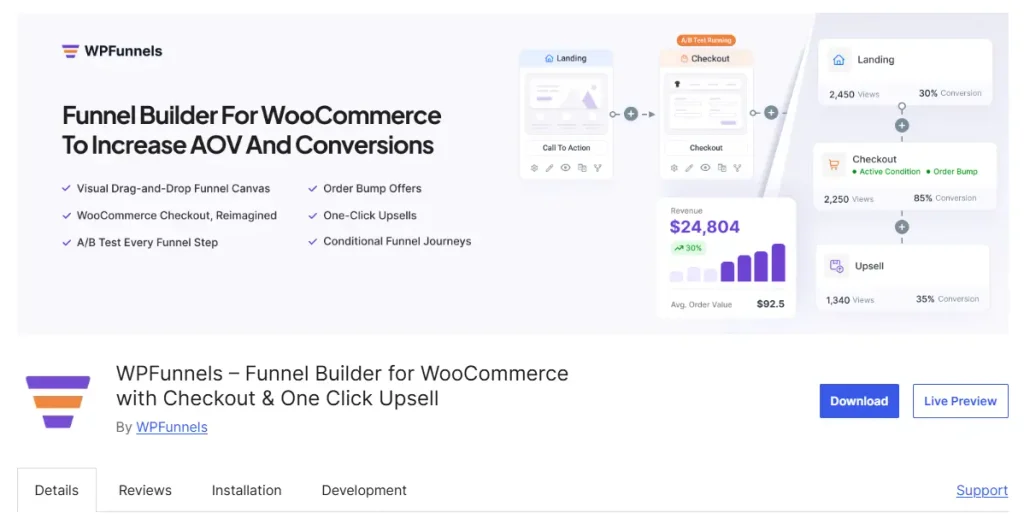Open the Details tab

[57, 490]
